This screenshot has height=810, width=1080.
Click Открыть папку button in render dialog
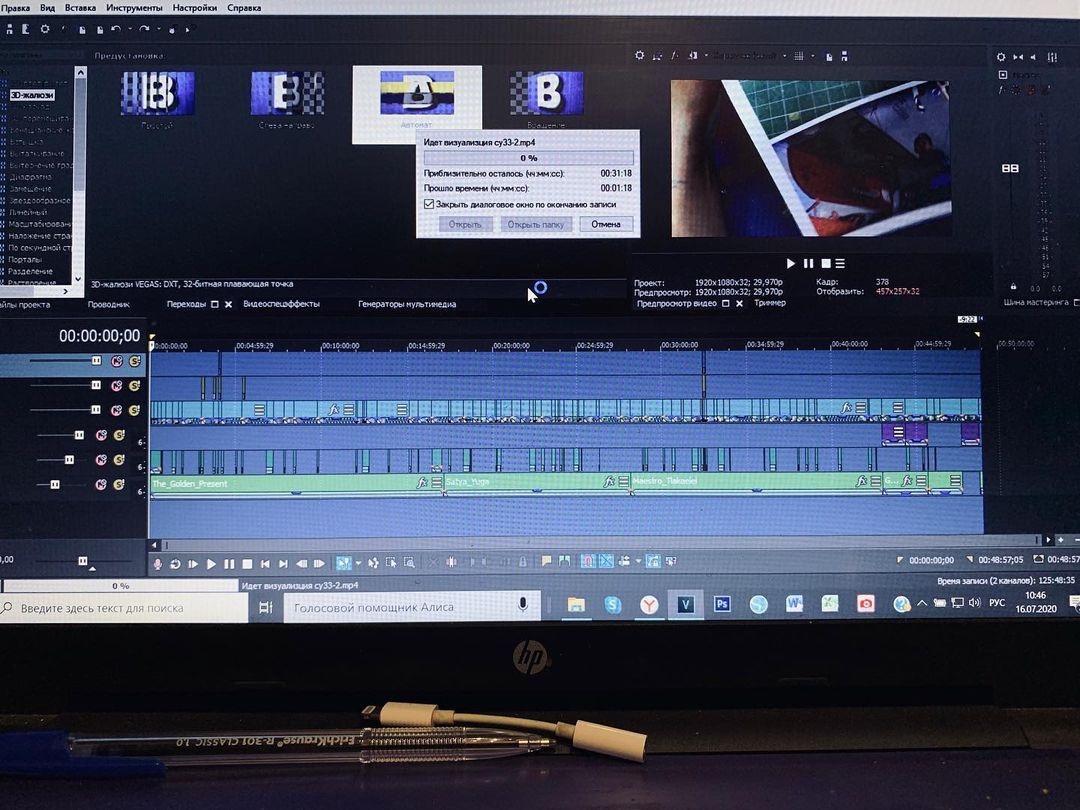click(x=535, y=225)
